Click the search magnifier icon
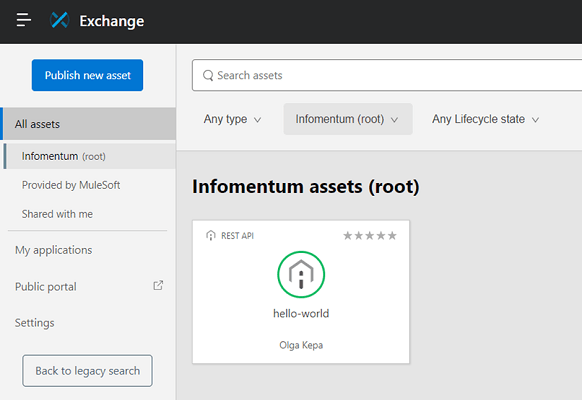Image resolution: width=582 pixels, height=400 pixels. [x=208, y=75]
